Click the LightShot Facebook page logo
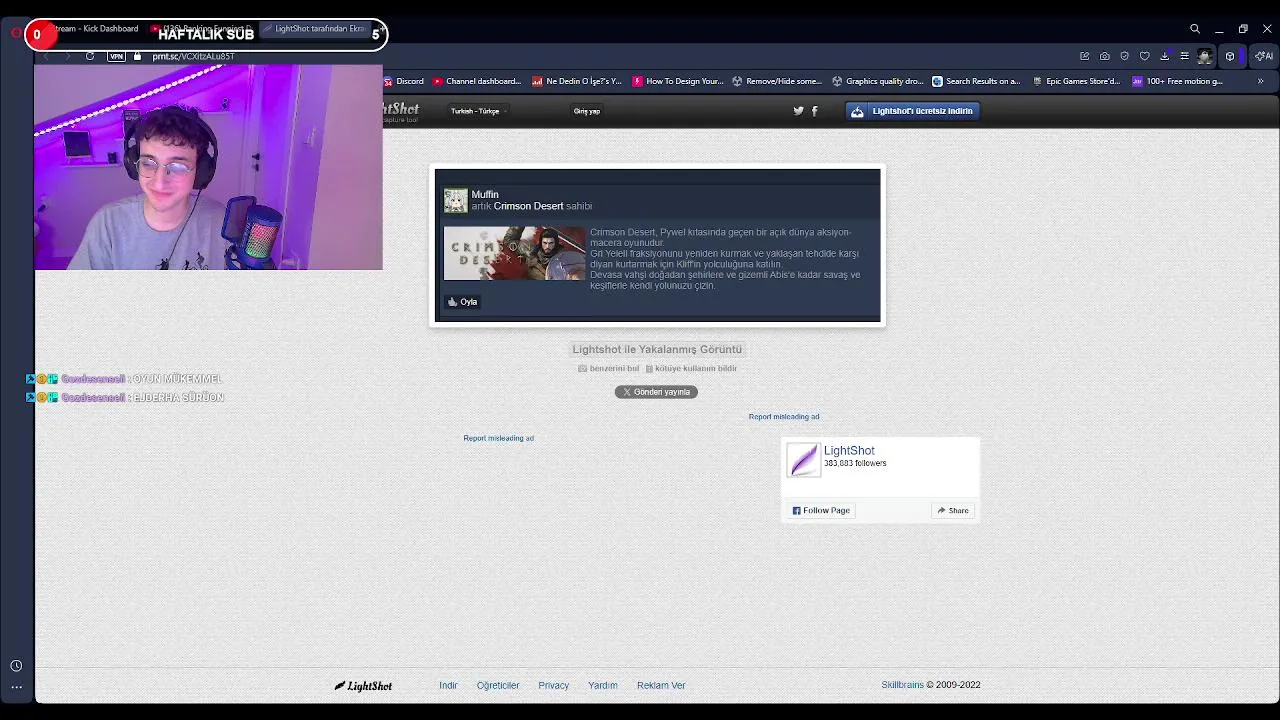The width and height of the screenshot is (1280, 720). tap(803, 460)
